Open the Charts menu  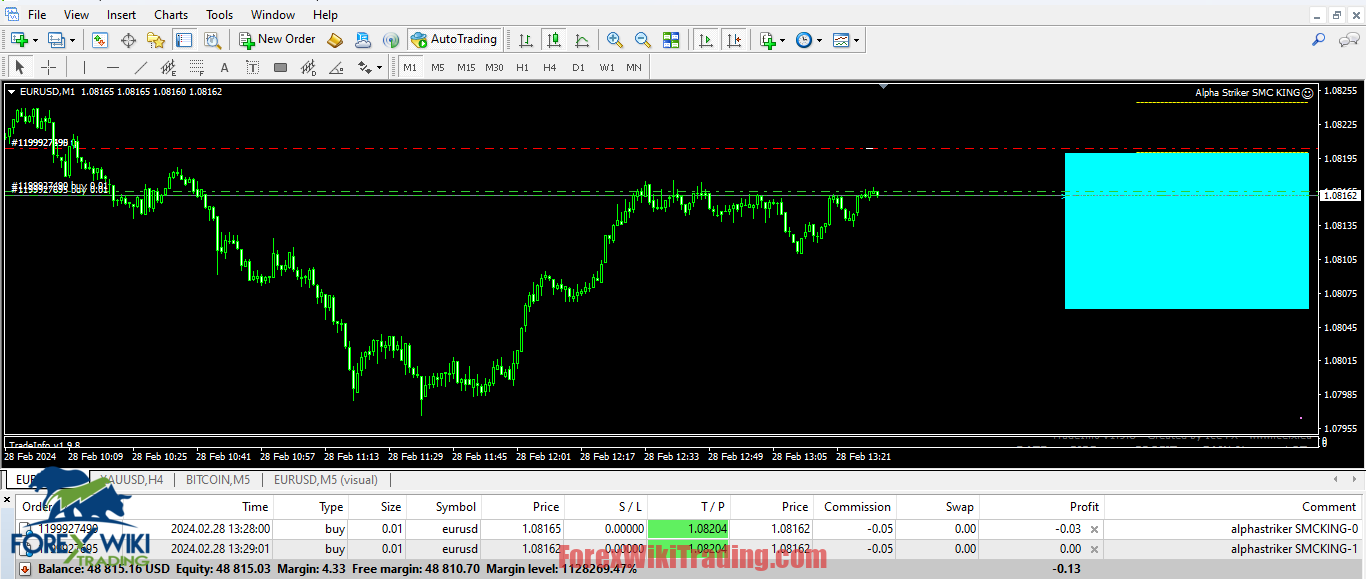click(170, 14)
